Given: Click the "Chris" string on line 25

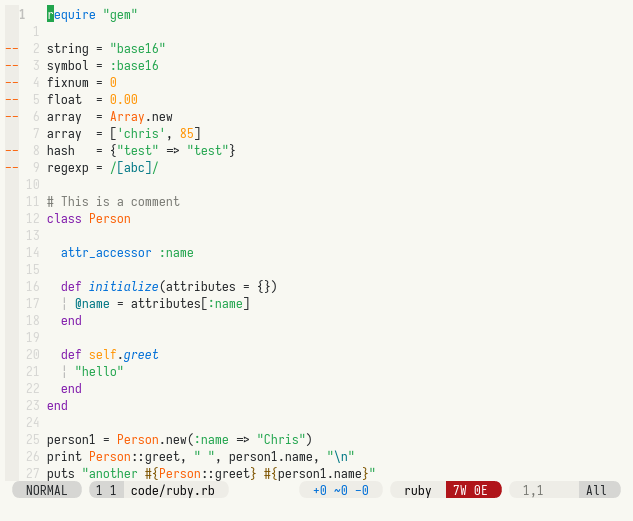Looking at the screenshot, I should point(281,440).
